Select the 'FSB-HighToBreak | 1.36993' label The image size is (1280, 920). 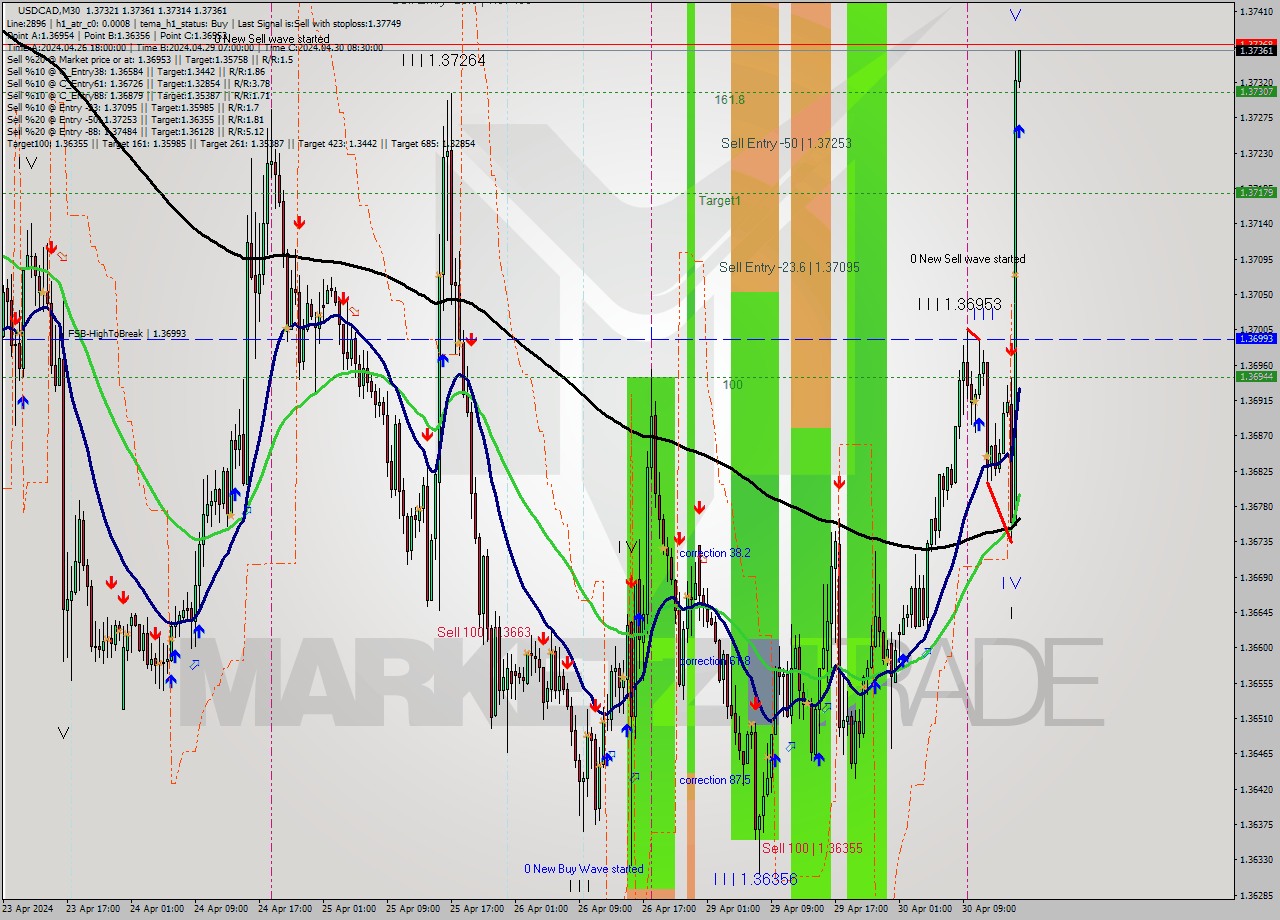(127, 334)
